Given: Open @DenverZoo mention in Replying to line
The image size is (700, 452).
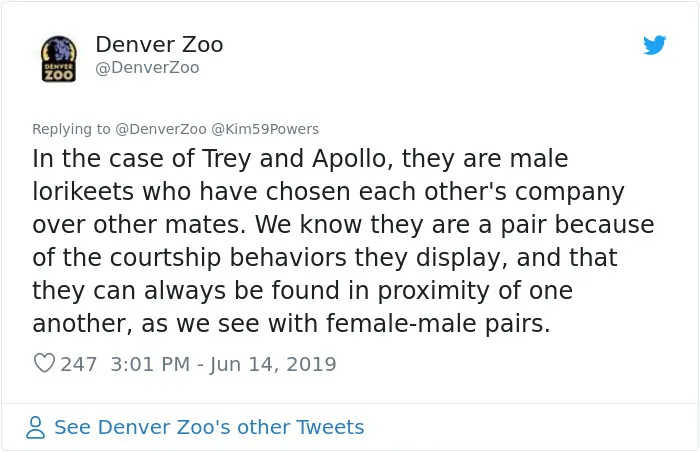Looking at the screenshot, I should (x=161, y=129).
